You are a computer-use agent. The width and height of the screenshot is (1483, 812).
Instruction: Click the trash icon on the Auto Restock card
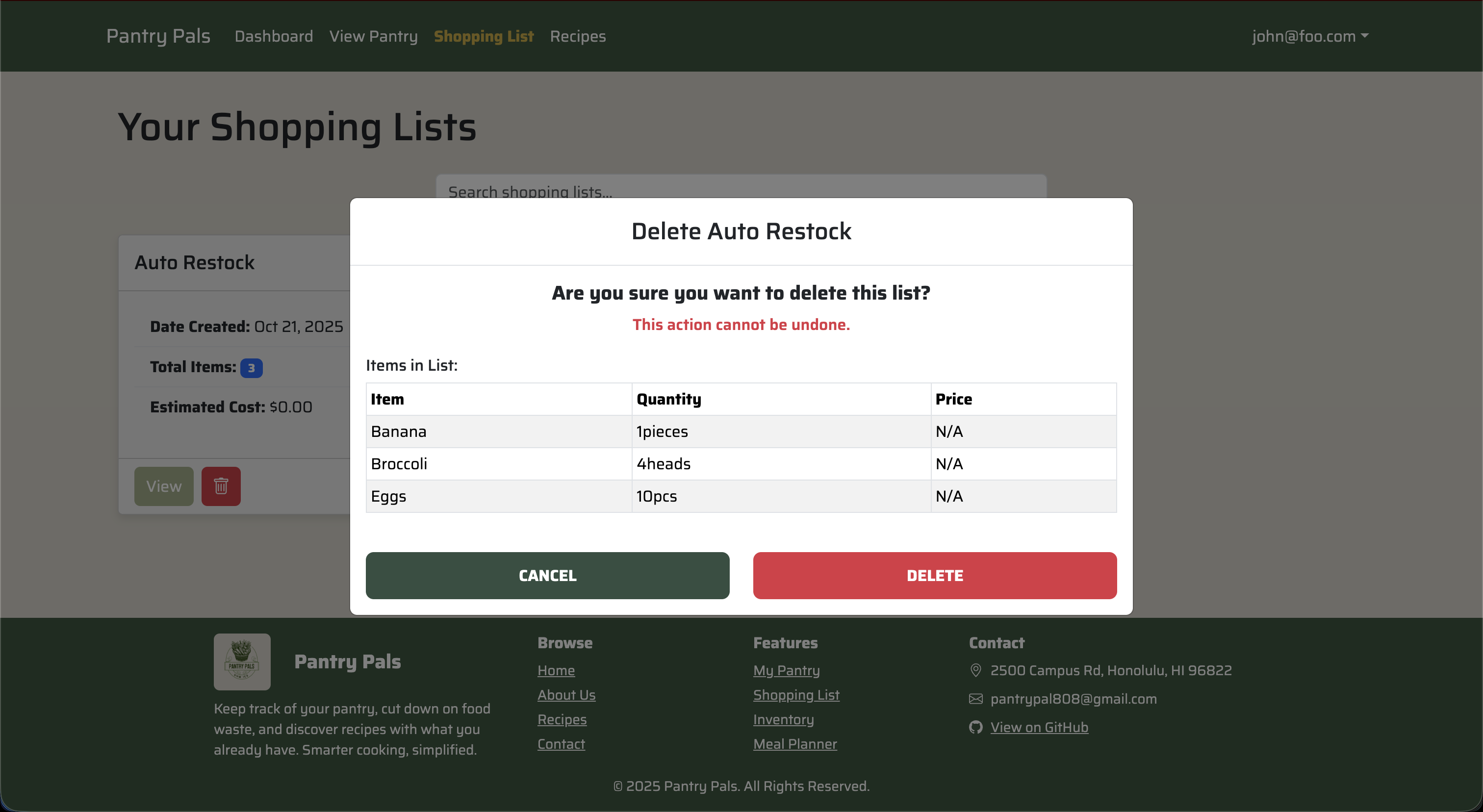pos(221,486)
